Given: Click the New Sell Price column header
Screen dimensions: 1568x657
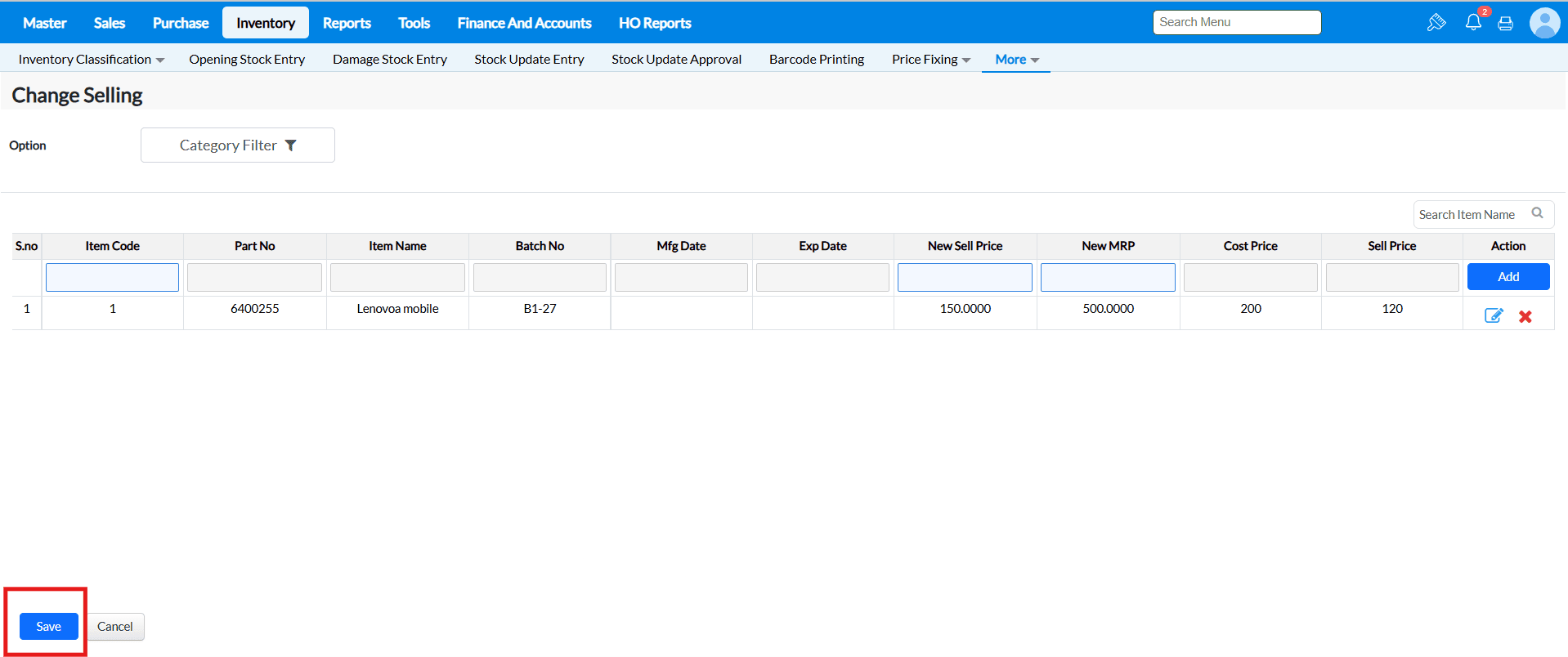Looking at the screenshot, I should [965, 246].
